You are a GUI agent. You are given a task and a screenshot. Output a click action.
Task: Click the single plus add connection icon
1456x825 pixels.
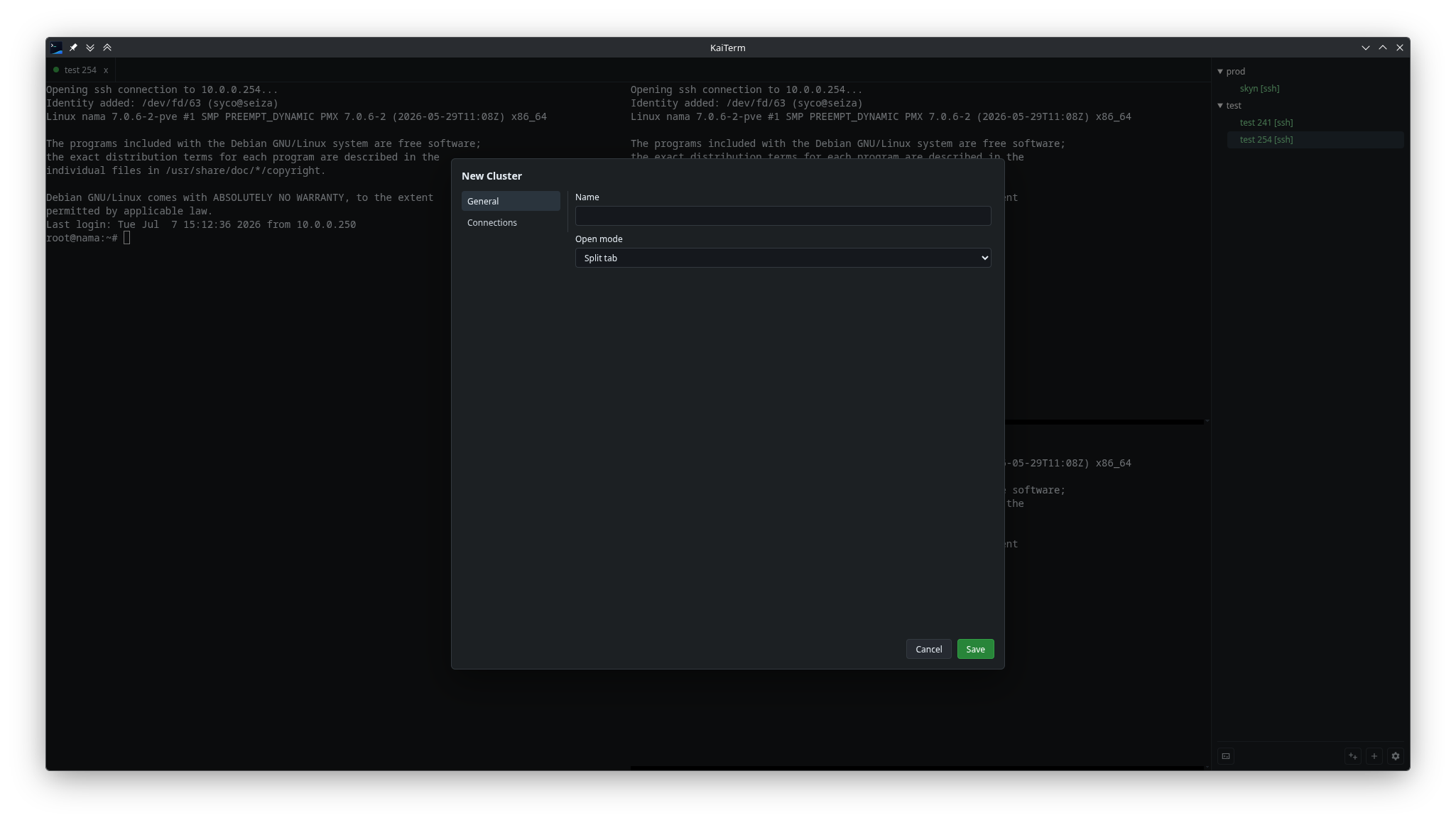click(x=1374, y=756)
